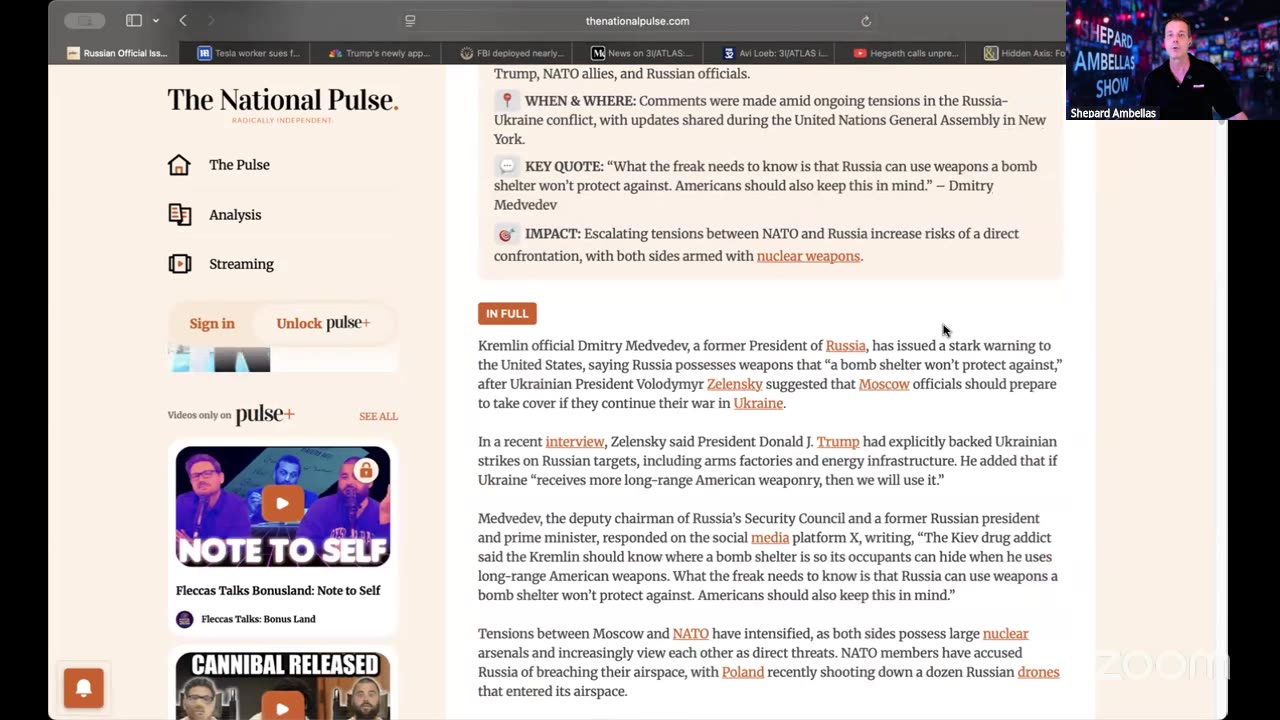The image size is (1280, 720).
Task: Open the Analysis navigation link
Action: (235, 215)
